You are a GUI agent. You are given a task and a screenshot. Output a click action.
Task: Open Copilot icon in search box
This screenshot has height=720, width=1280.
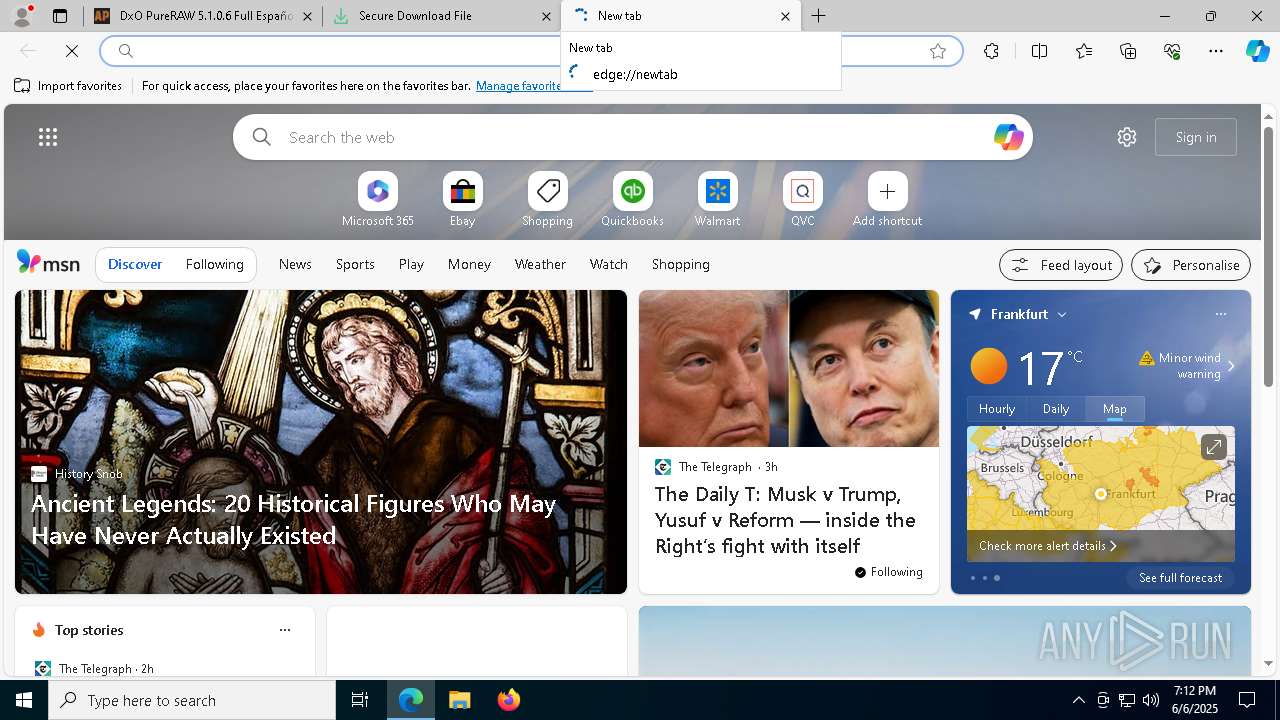1008,137
